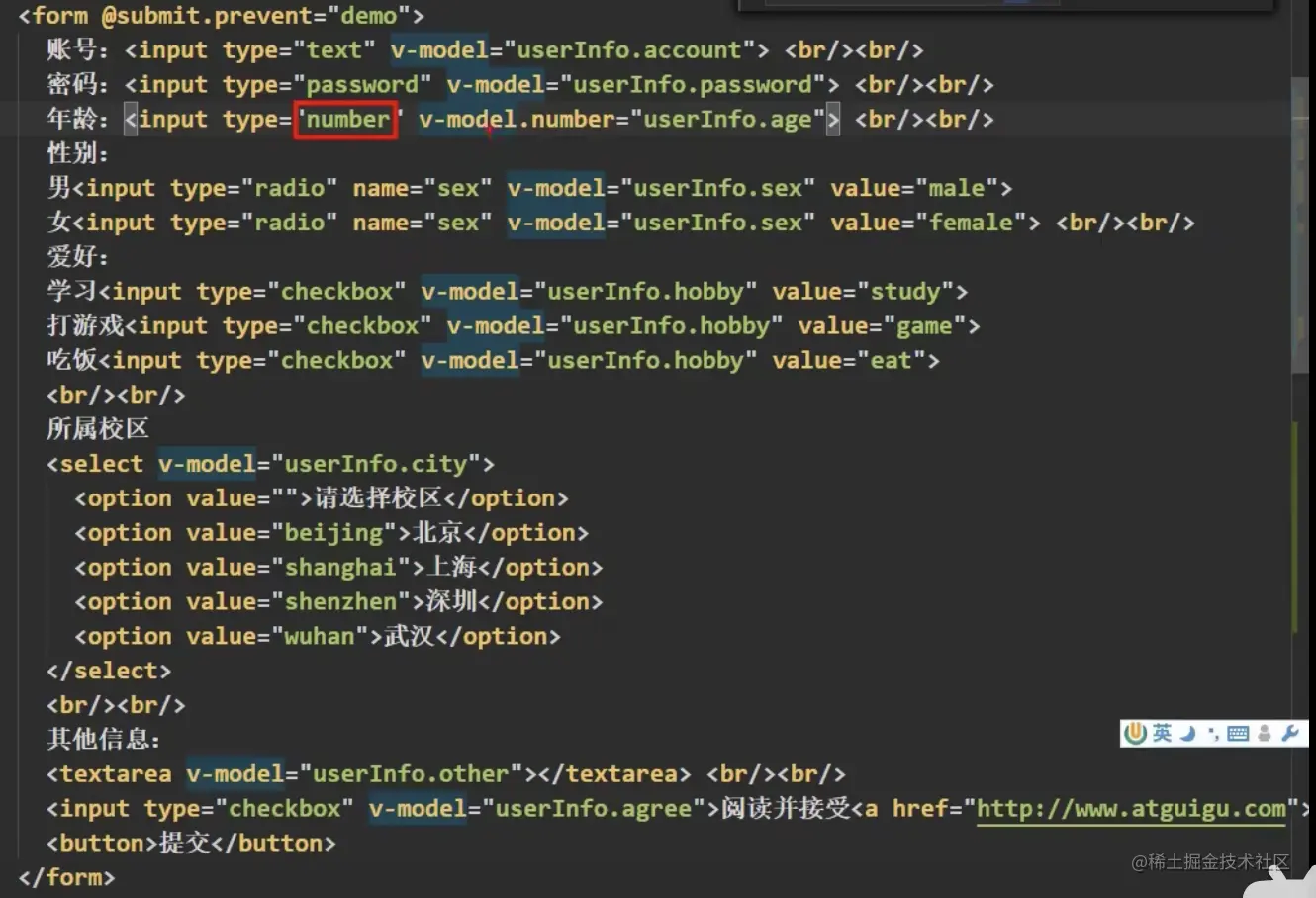Viewport: 1316px width, 898px height.
Task: Click the 爱好 label line
Action: pos(76,257)
